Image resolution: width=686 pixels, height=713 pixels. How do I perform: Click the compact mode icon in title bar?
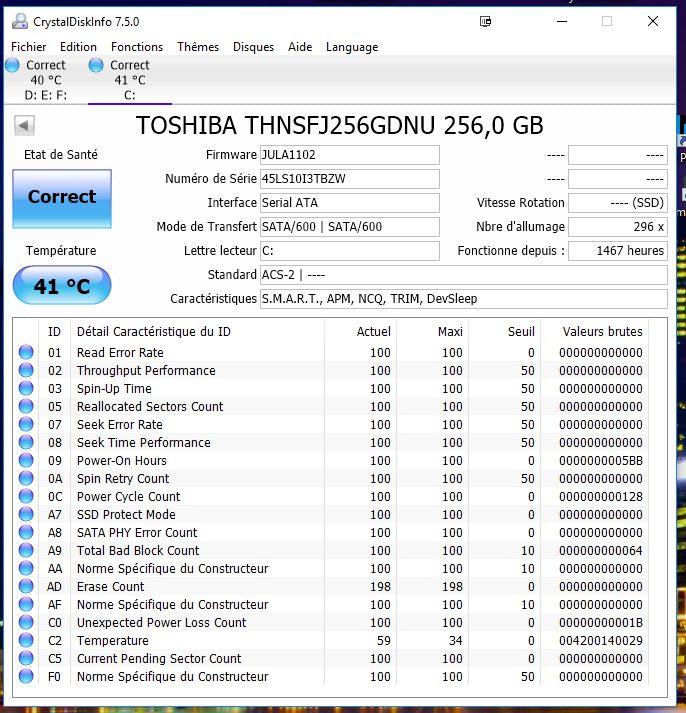tap(486, 21)
